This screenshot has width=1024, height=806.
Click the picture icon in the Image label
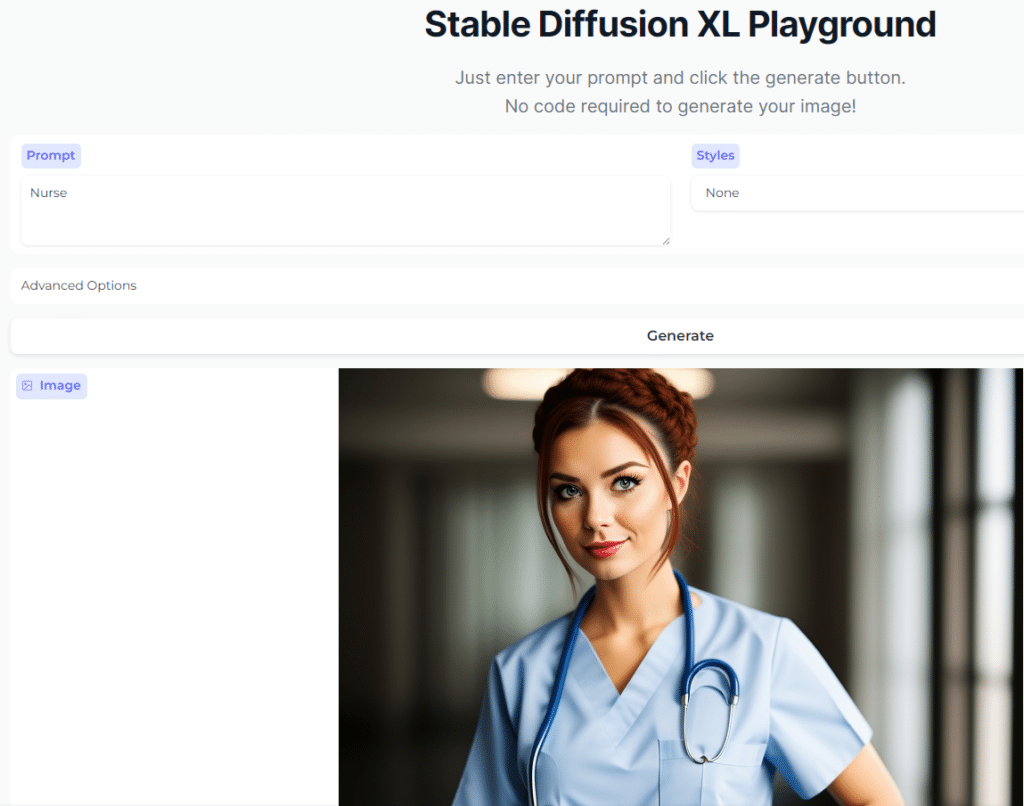tap(27, 385)
